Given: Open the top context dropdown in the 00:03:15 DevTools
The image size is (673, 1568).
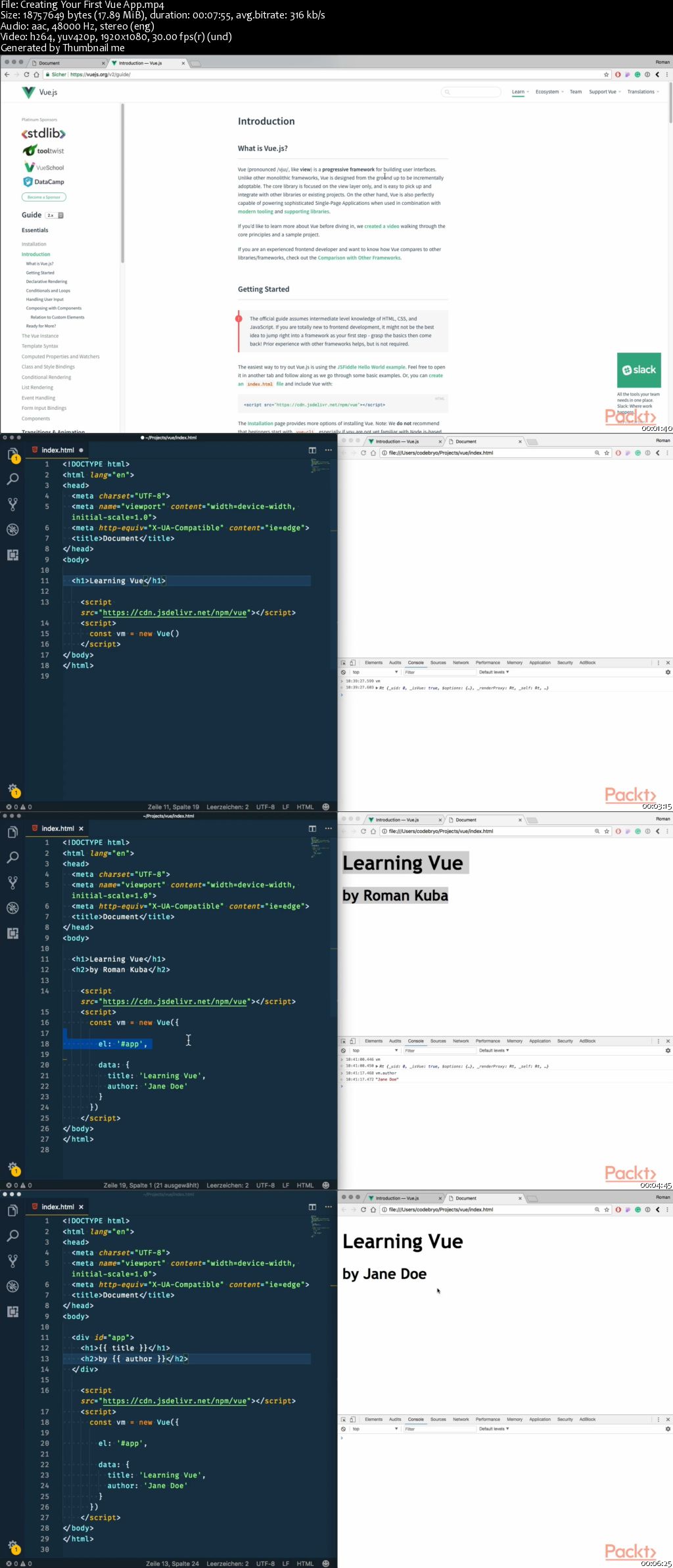Looking at the screenshot, I should [x=375, y=672].
